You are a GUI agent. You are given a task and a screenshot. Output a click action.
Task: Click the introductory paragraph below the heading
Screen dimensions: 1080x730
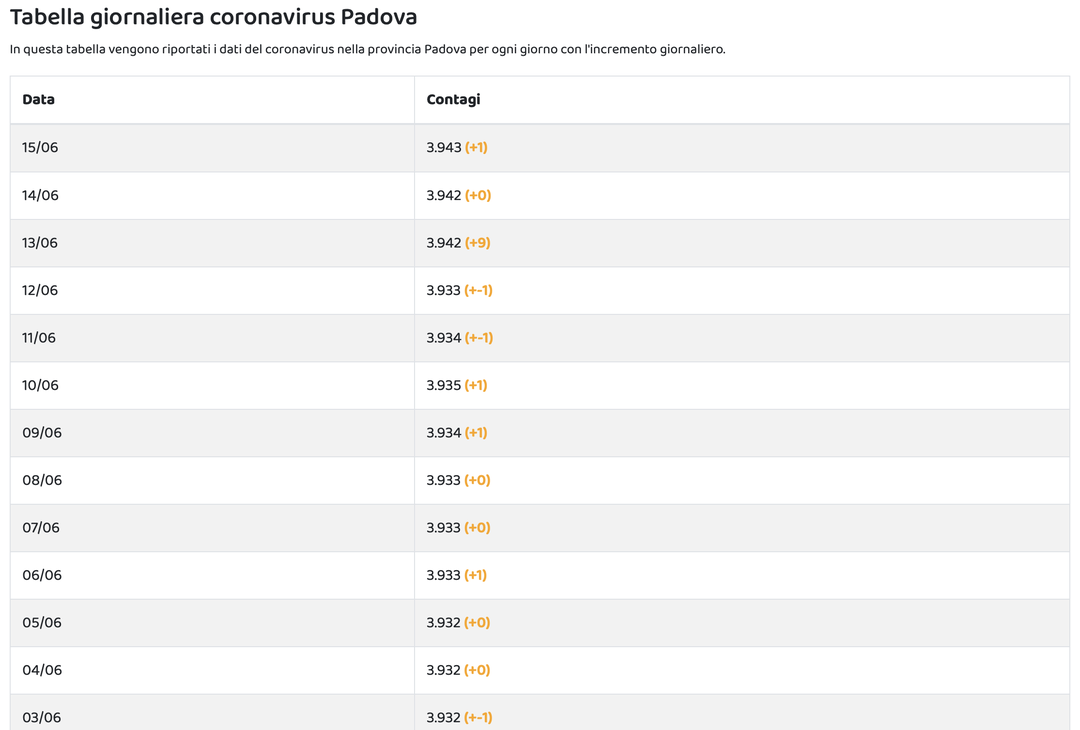tap(367, 49)
